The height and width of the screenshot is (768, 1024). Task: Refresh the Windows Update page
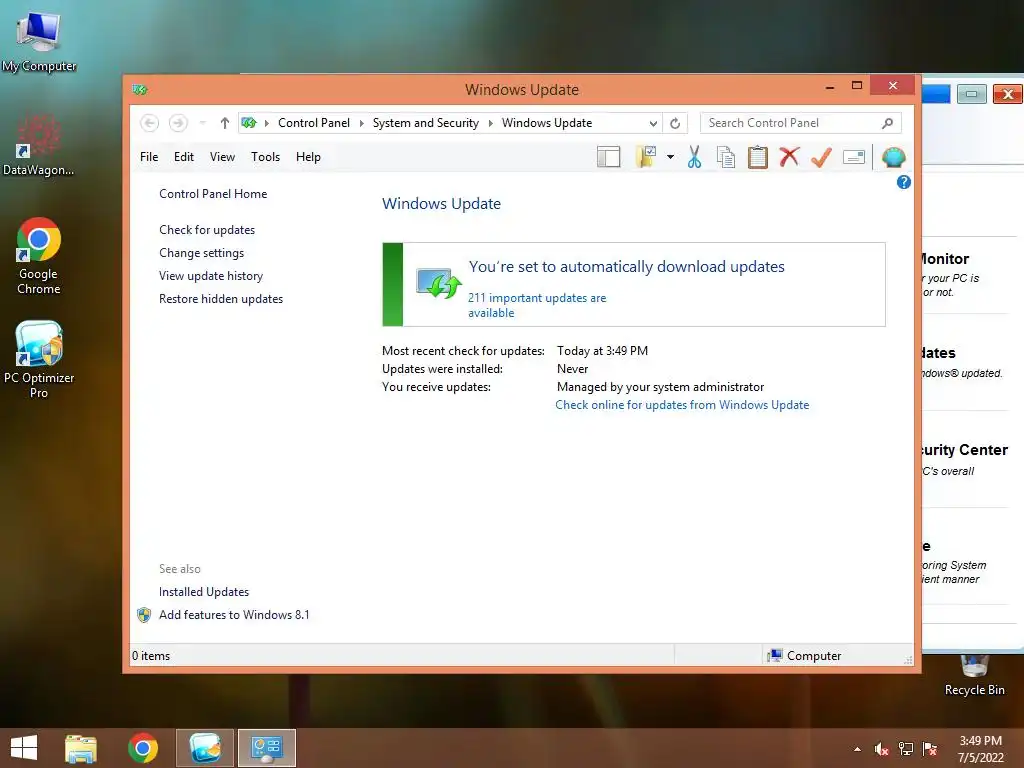(x=675, y=123)
